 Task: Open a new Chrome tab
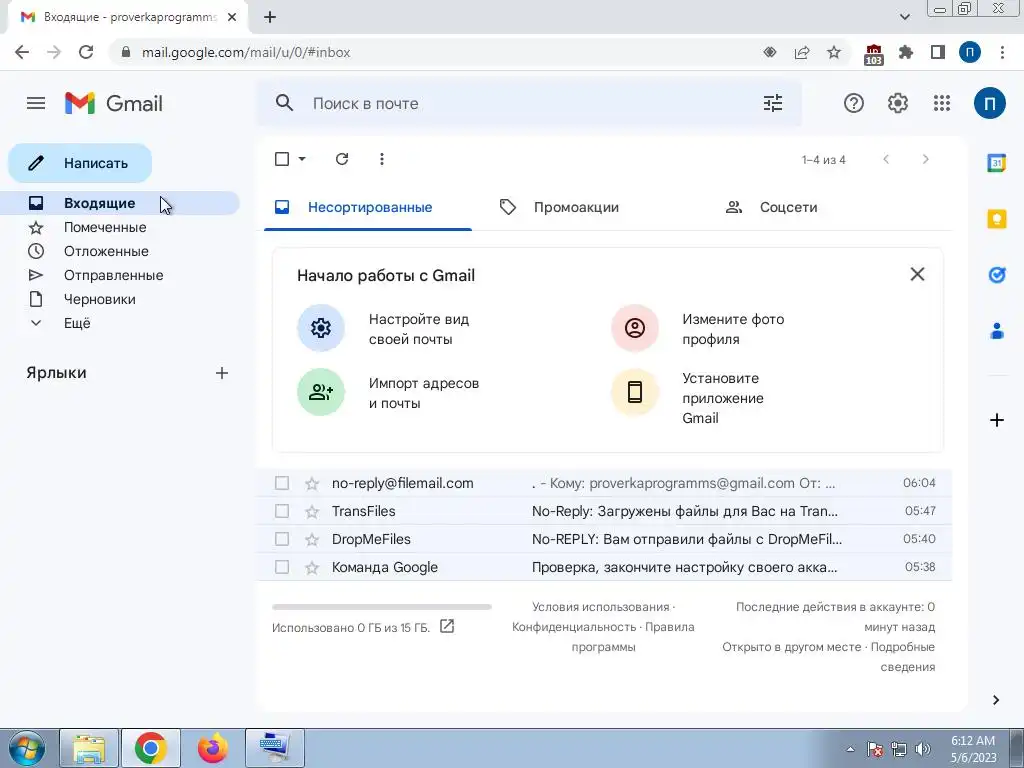click(270, 17)
